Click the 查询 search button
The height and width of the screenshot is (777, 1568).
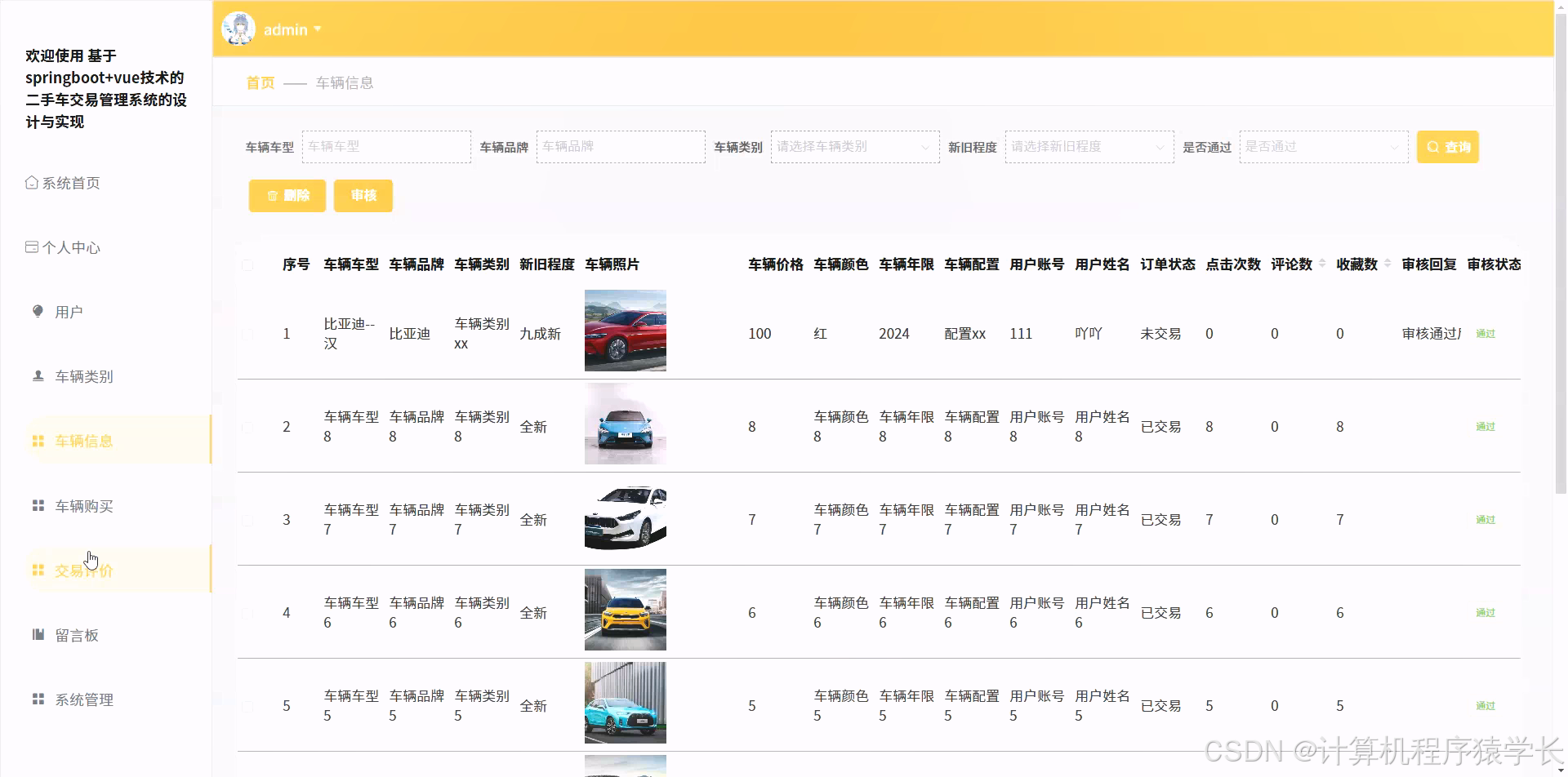tap(1448, 147)
